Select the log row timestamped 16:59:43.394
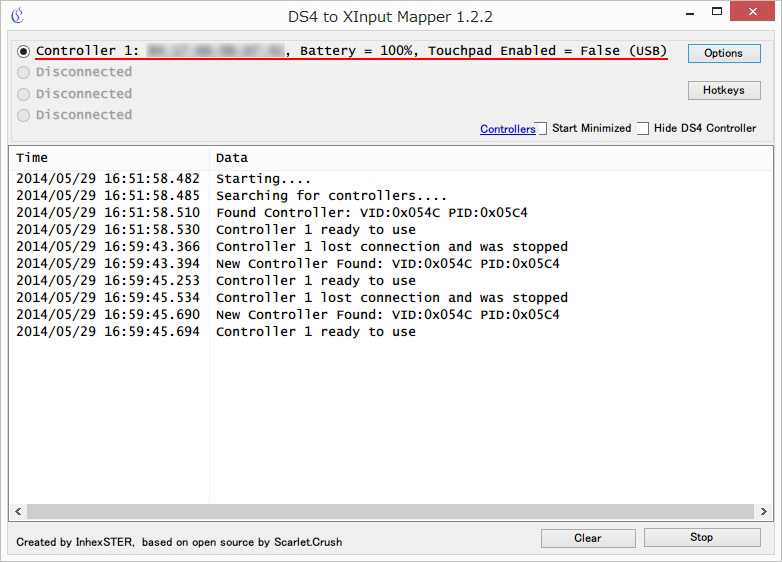Viewport: 782px width, 562px height. [391, 263]
